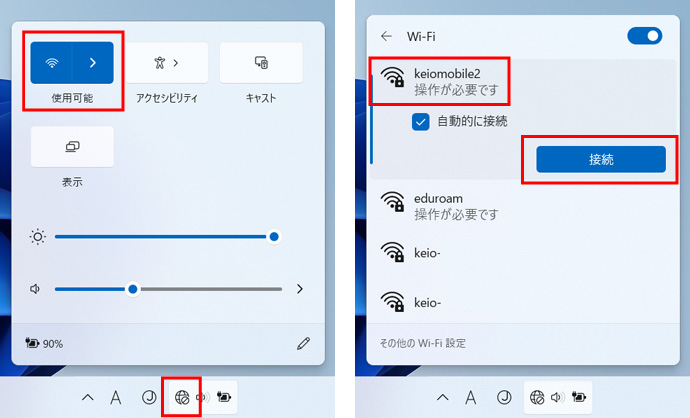Open その他の Wi-Fi 設定 link
Screen dimensions: 690x418
tap(422, 343)
